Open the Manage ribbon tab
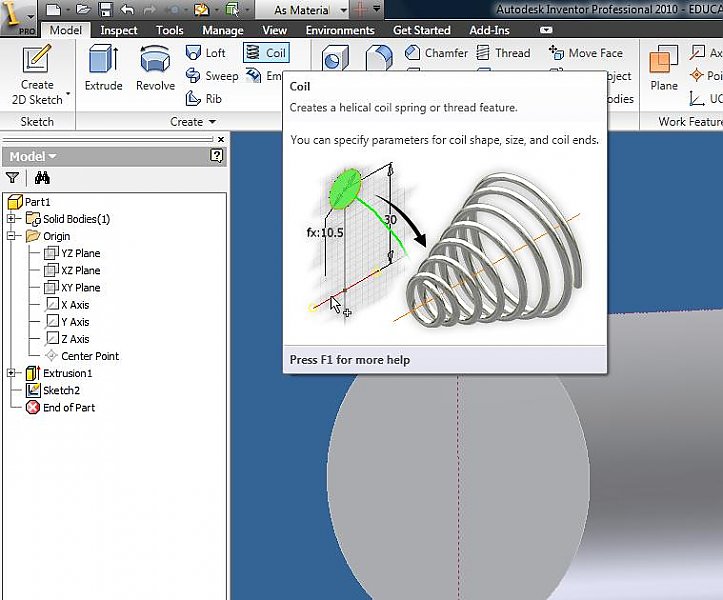723x600 pixels. point(223,30)
